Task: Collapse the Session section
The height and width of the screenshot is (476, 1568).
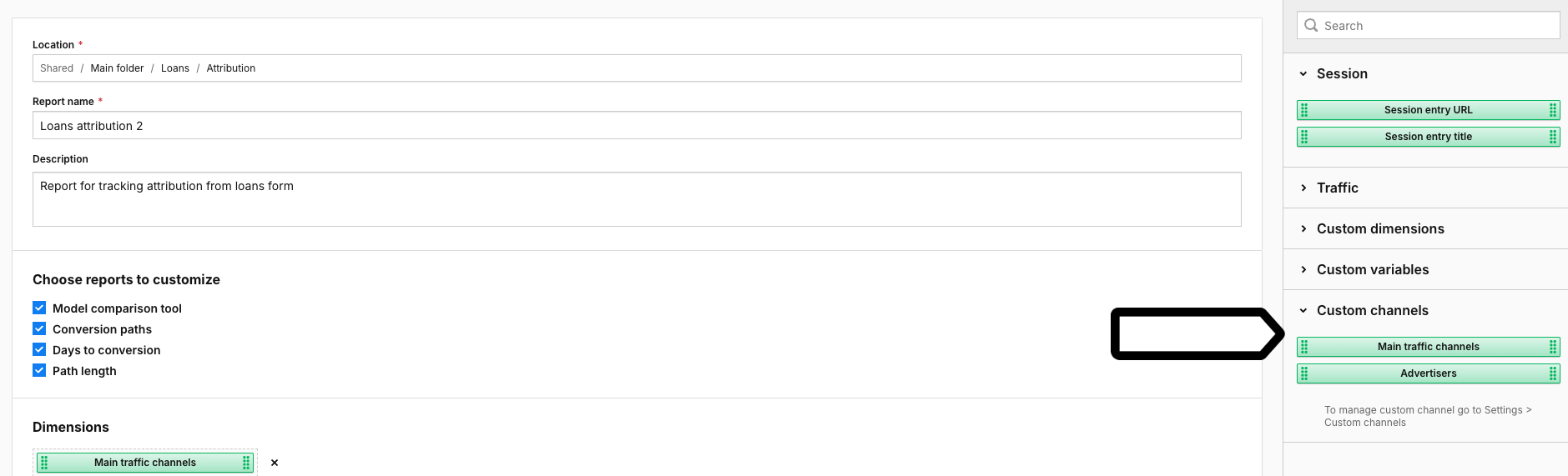Action: point(1303,74)
